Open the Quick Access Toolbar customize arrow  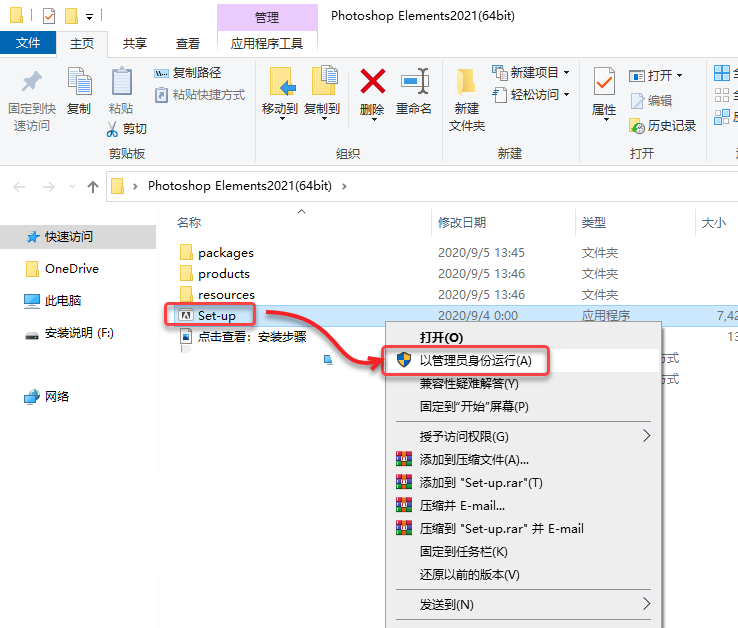(x=89, y=17)
